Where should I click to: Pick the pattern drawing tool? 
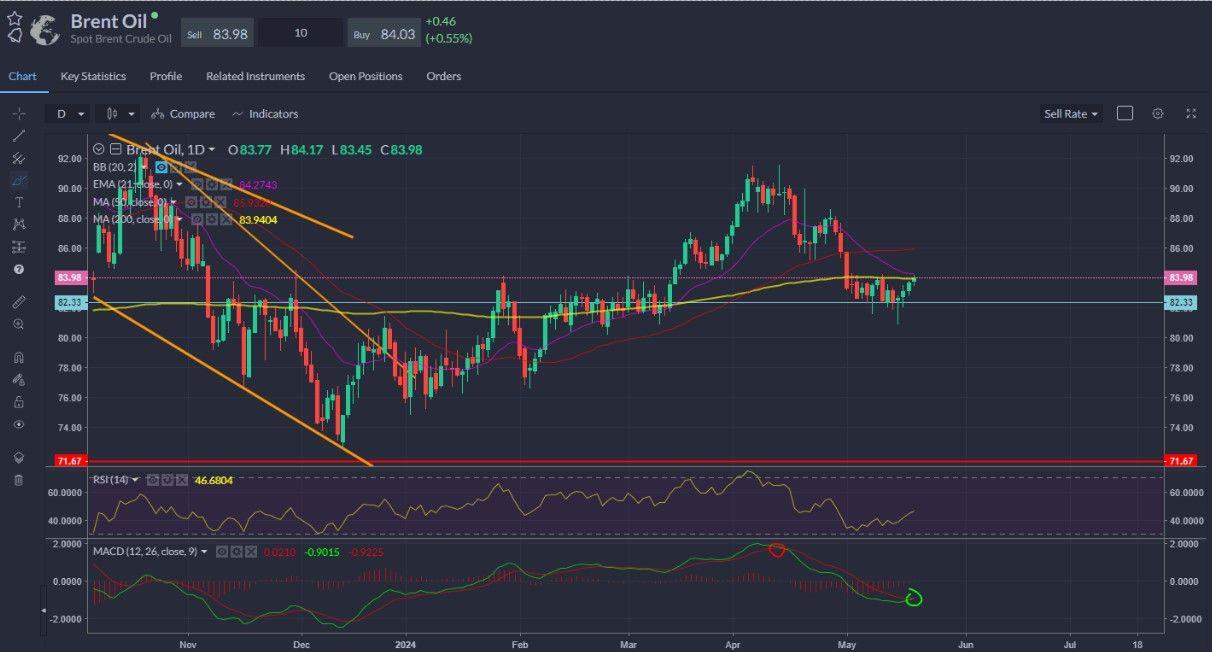pyautogui.click(x=18, y=224)
